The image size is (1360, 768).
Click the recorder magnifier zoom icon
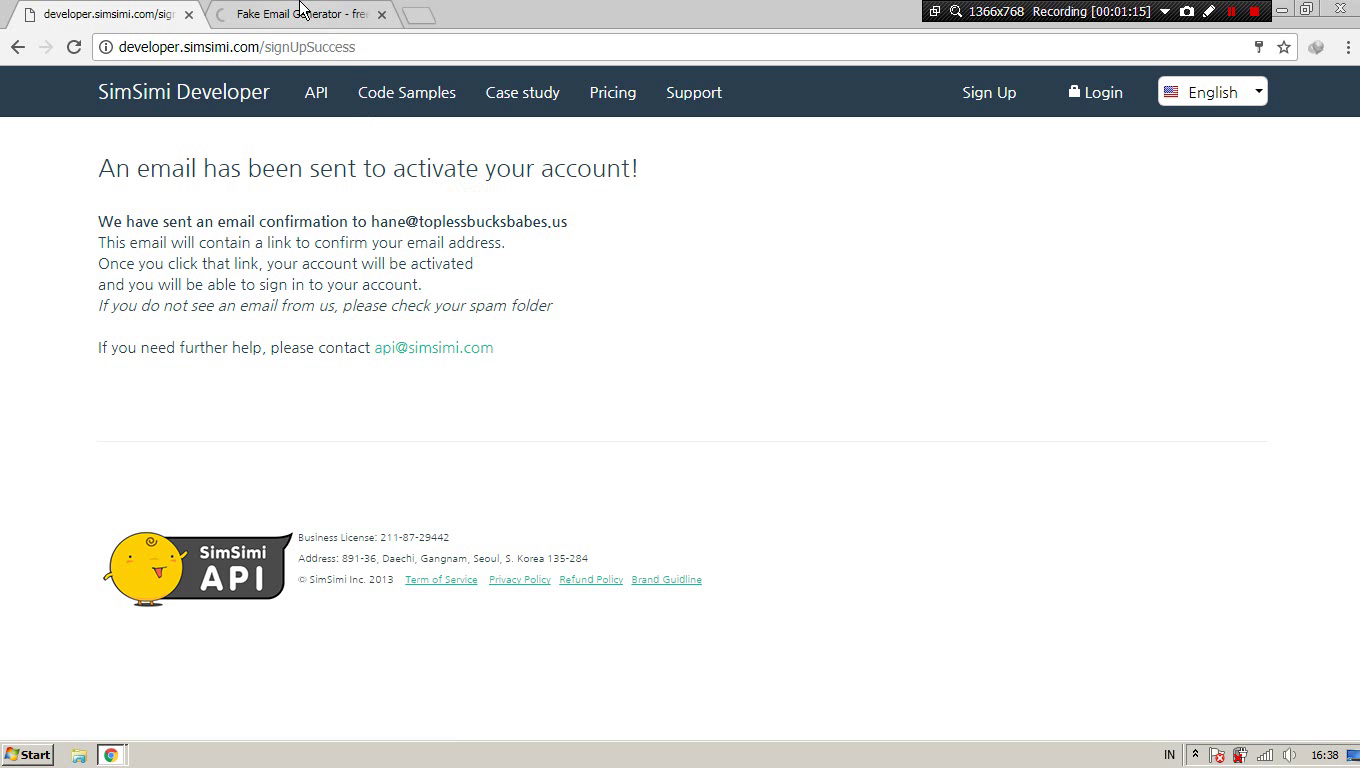[x=956, y=11]
